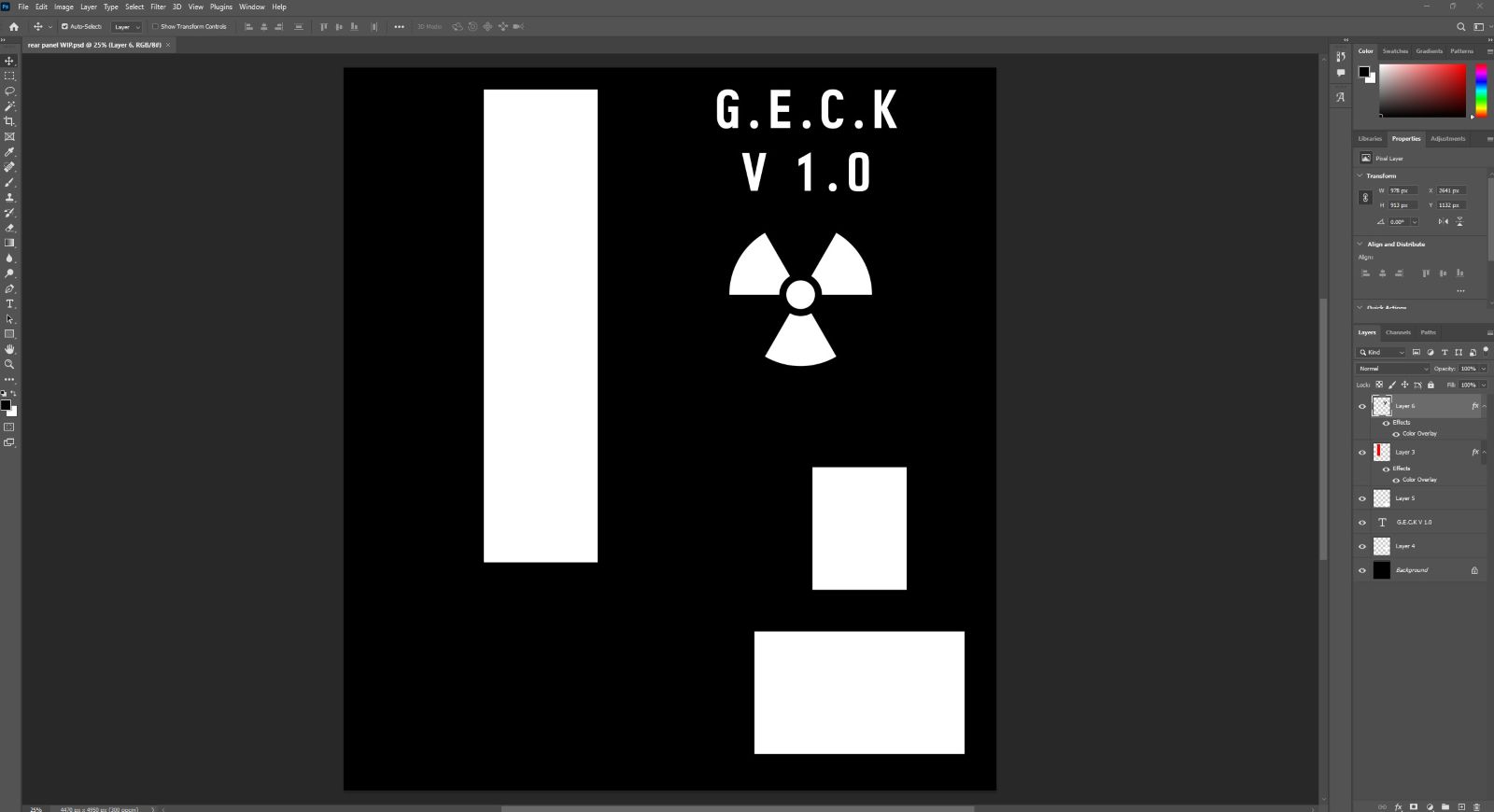The image size is (1494, 812).
Task: Click the foreground color swatch in toolbar
Action: [x=6, y=405]
